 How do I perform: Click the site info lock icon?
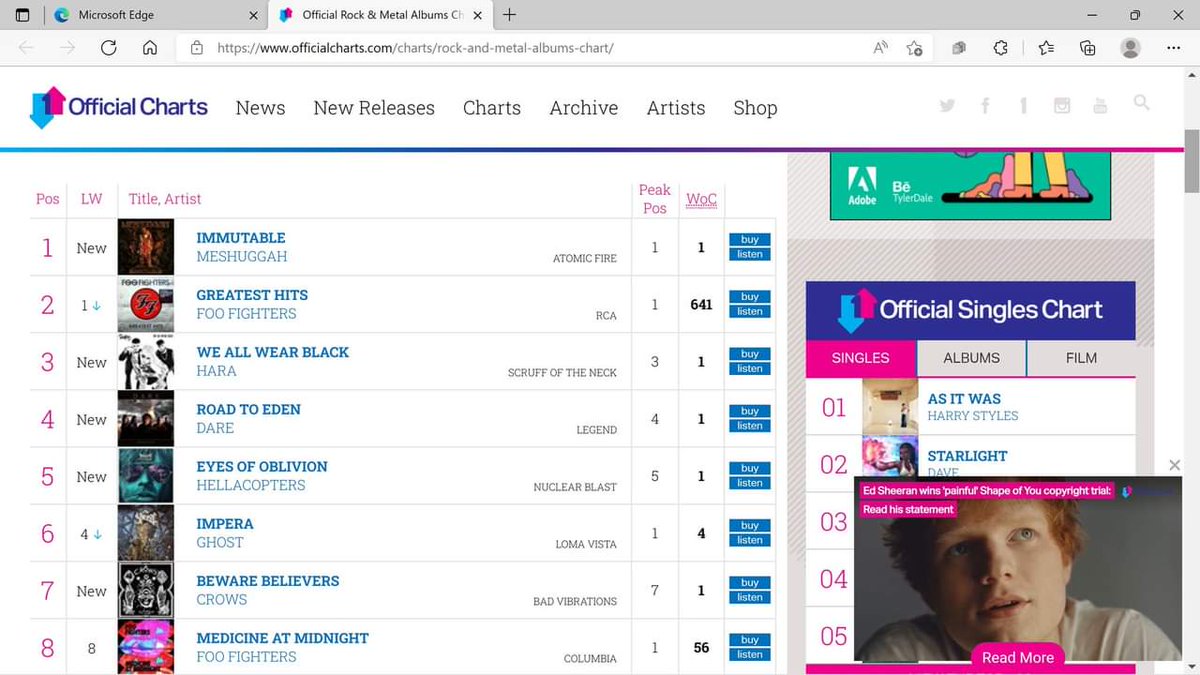click(197, 48)
